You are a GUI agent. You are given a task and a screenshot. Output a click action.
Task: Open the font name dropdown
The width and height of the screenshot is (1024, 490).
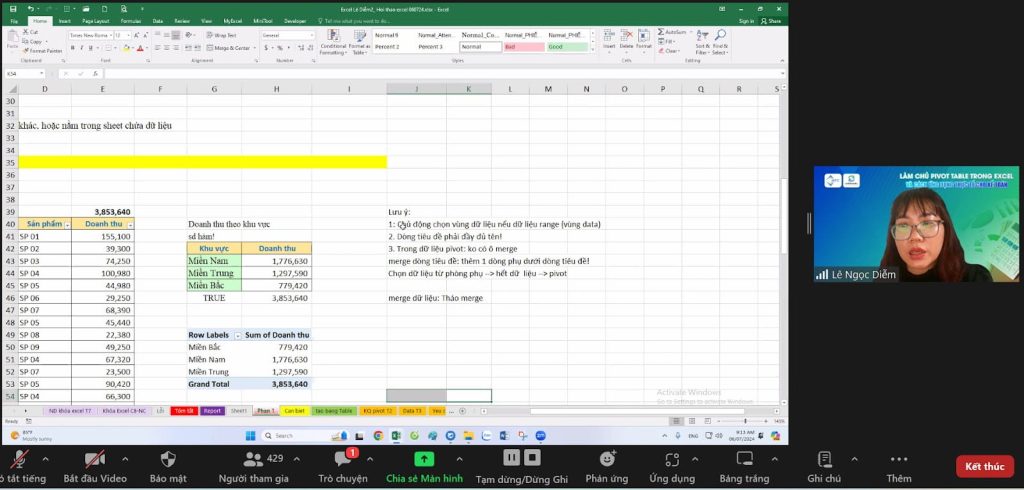pyautogui.click(x=111, y=35)
